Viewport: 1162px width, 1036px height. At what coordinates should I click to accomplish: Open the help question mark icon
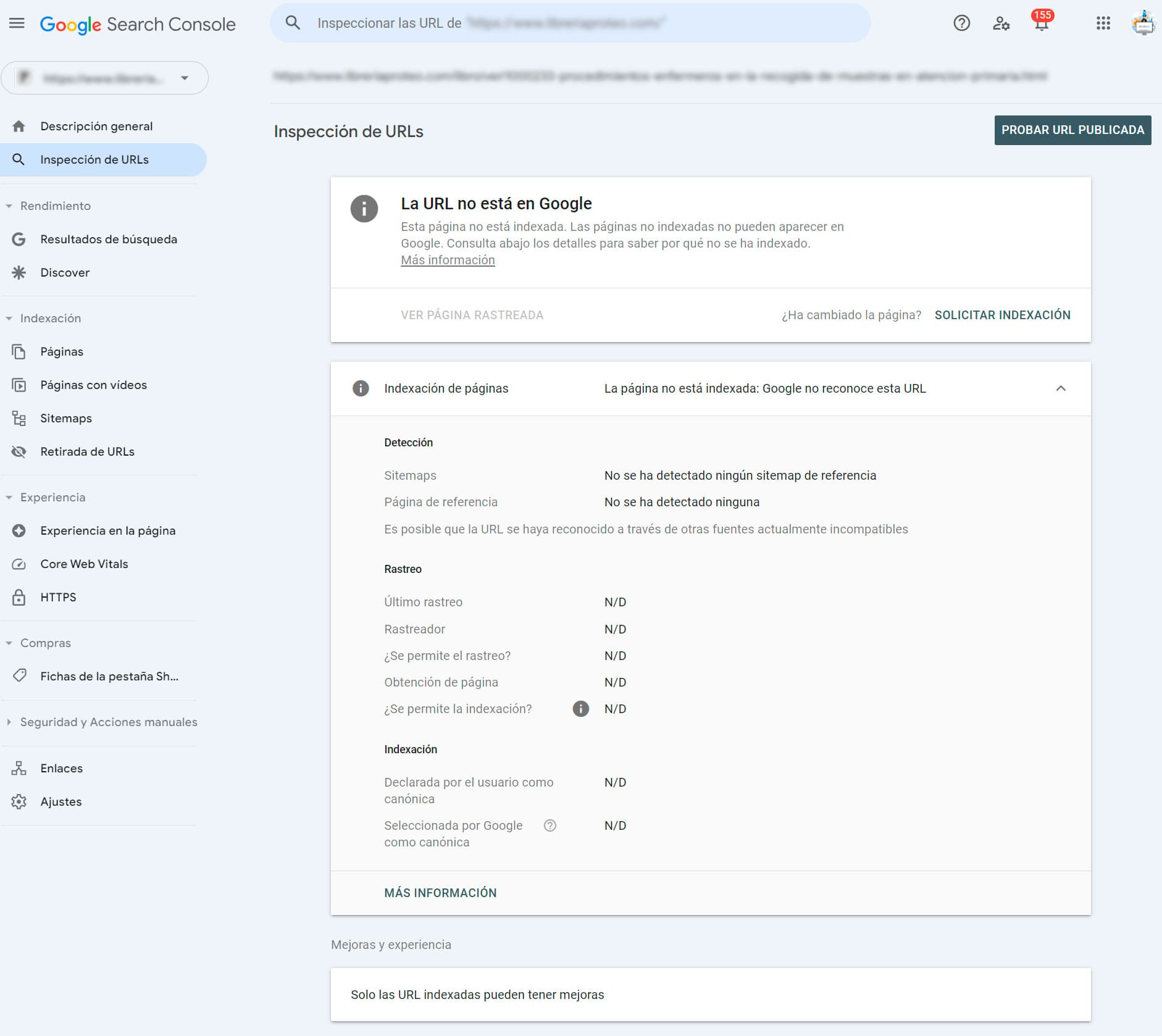pos(961,23)
